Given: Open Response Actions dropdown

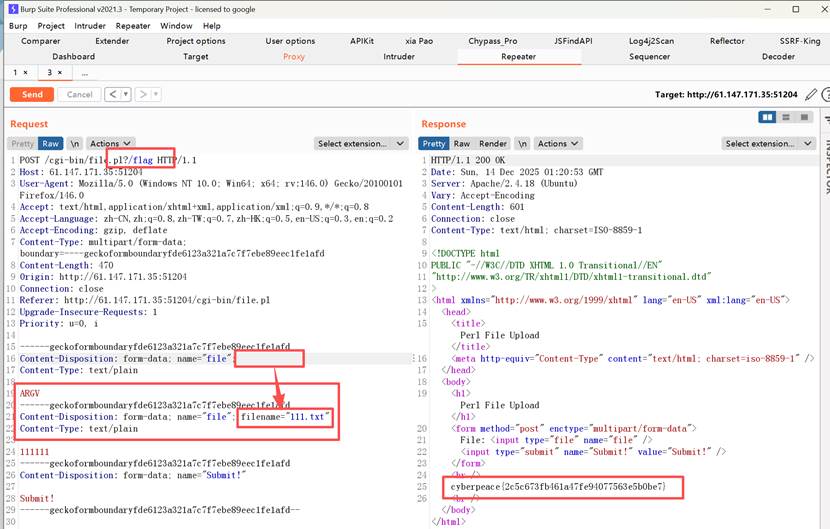Looking at the screenshot, I should coord(558,144).
